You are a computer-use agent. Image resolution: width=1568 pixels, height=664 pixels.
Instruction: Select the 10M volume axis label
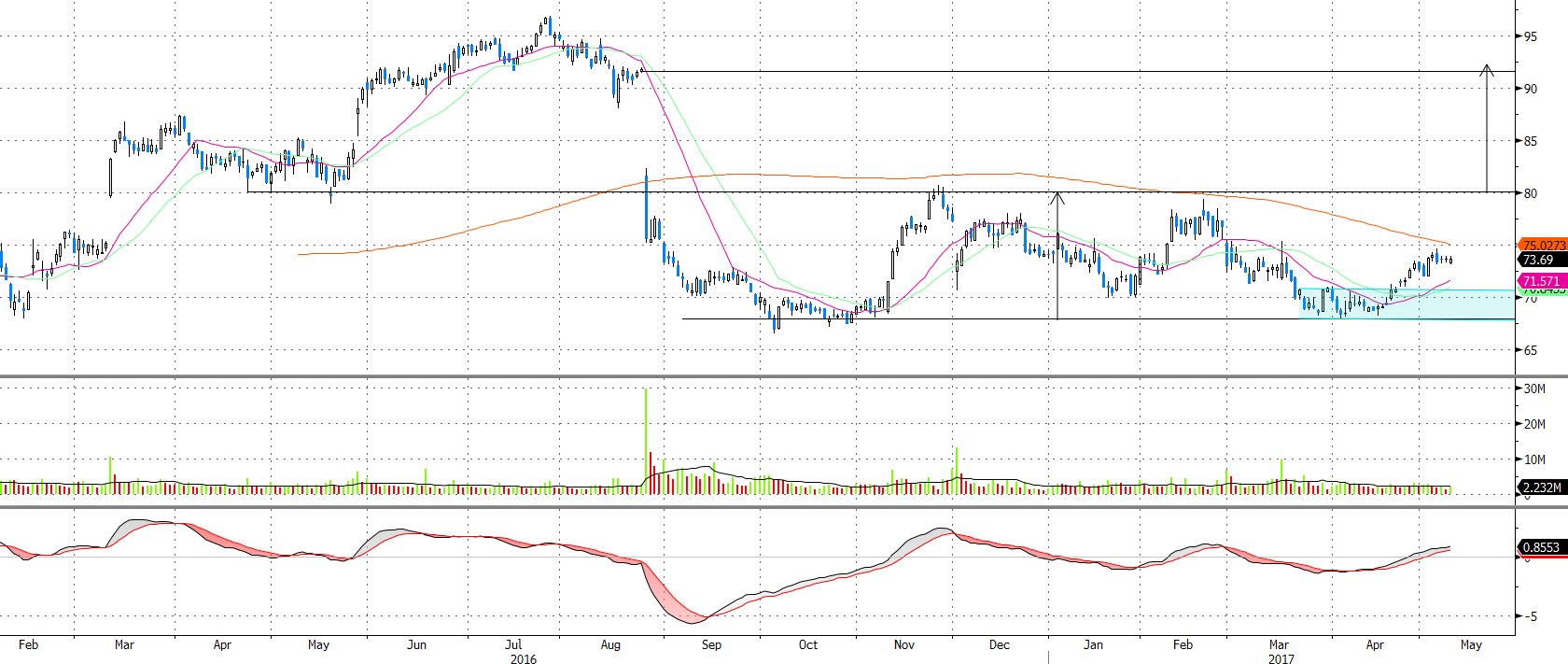point(1534,459)
